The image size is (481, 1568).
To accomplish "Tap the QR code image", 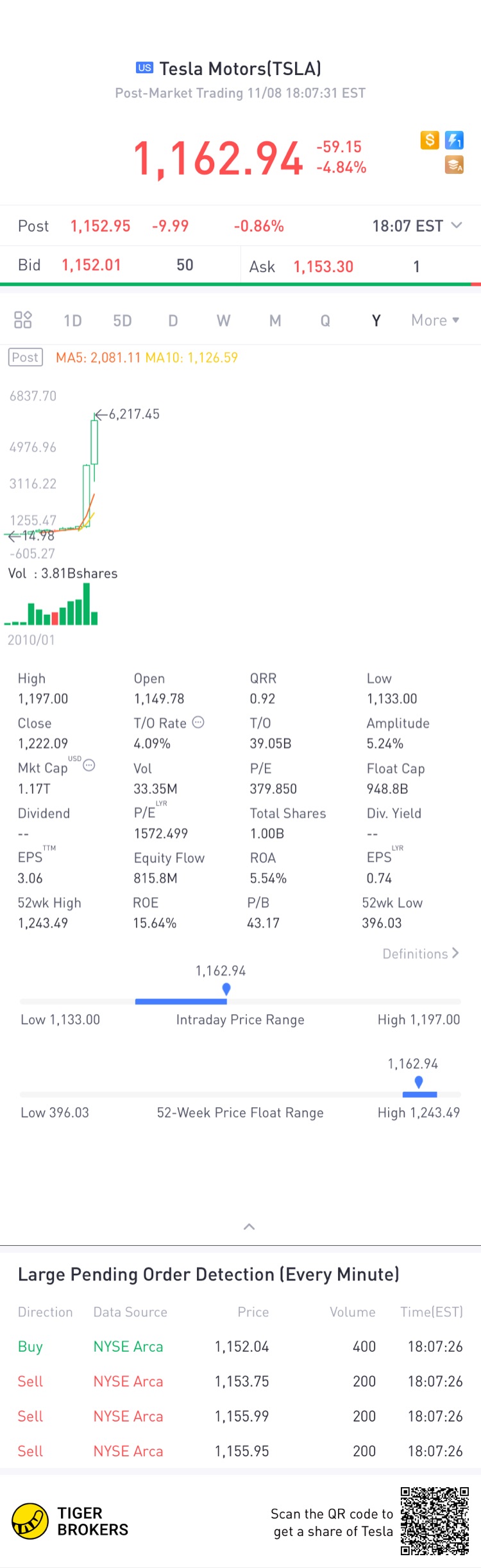I will 435,1521.
